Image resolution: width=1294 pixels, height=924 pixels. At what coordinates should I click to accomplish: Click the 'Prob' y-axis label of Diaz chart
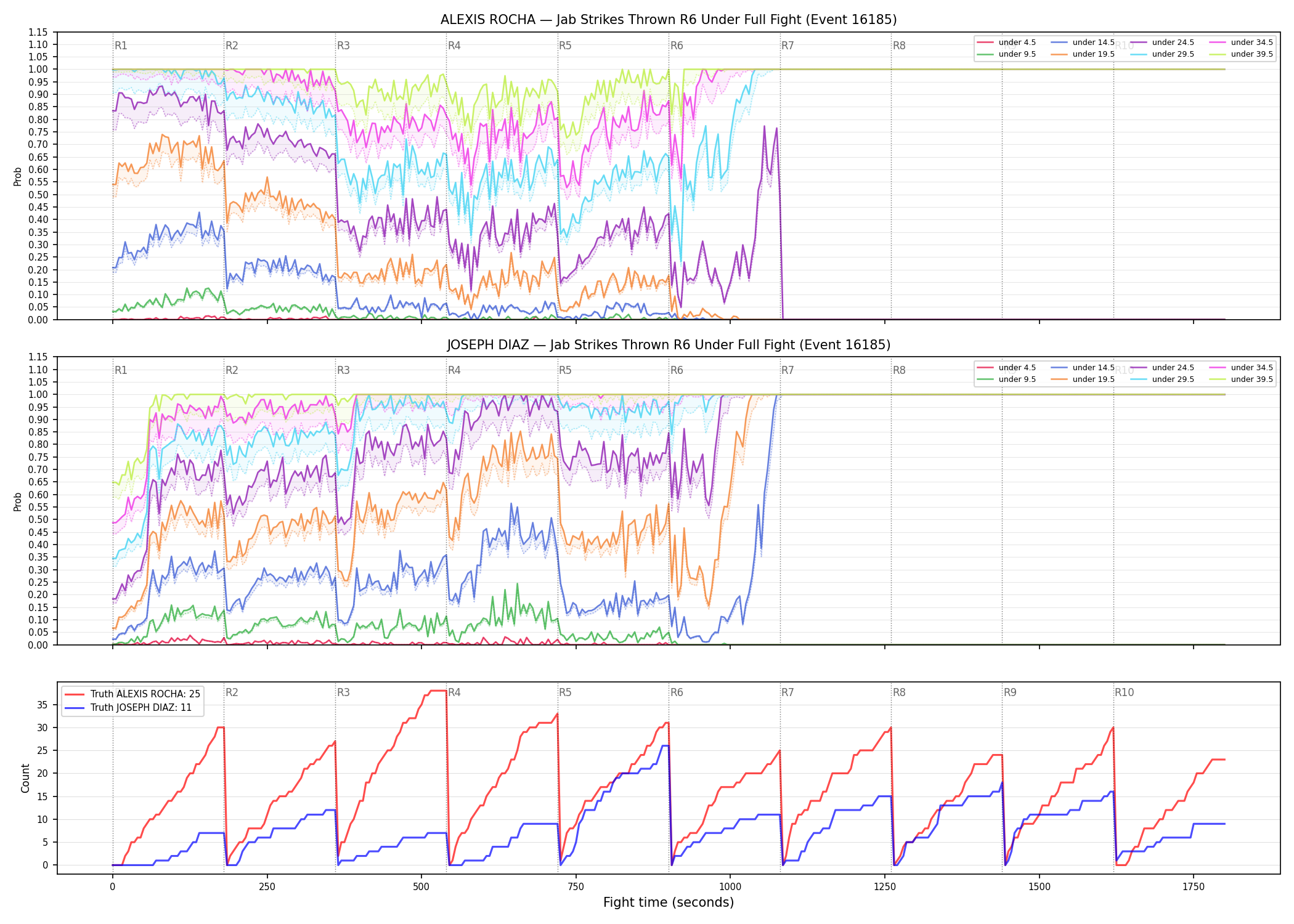coord(18,501)
